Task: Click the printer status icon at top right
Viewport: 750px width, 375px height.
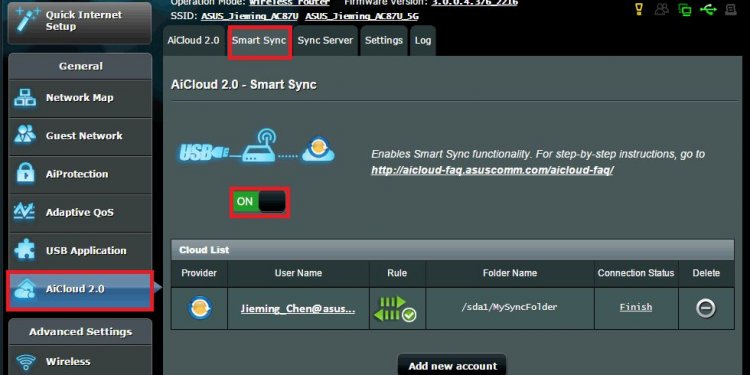Action: (x=730, y=9)
